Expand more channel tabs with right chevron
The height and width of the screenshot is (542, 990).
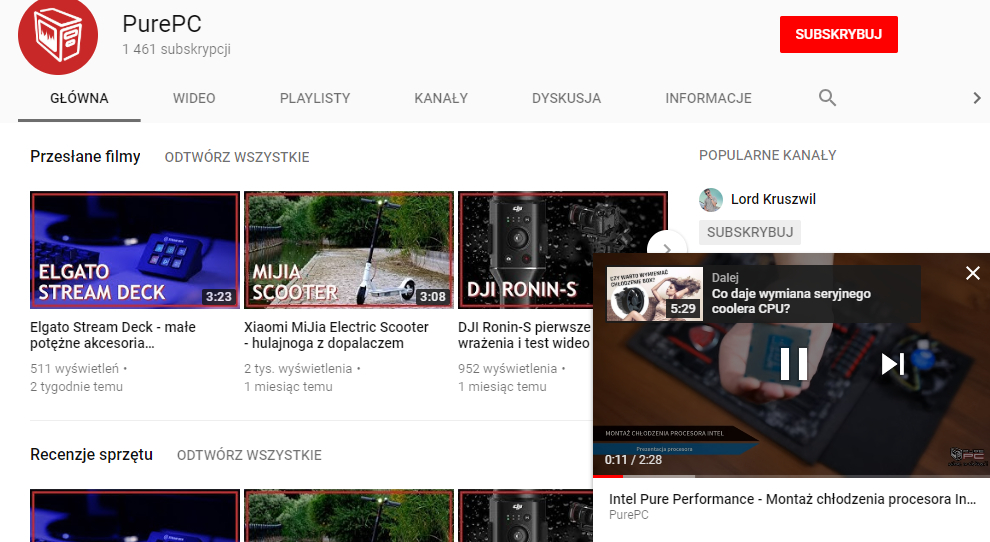pos(977,98)
